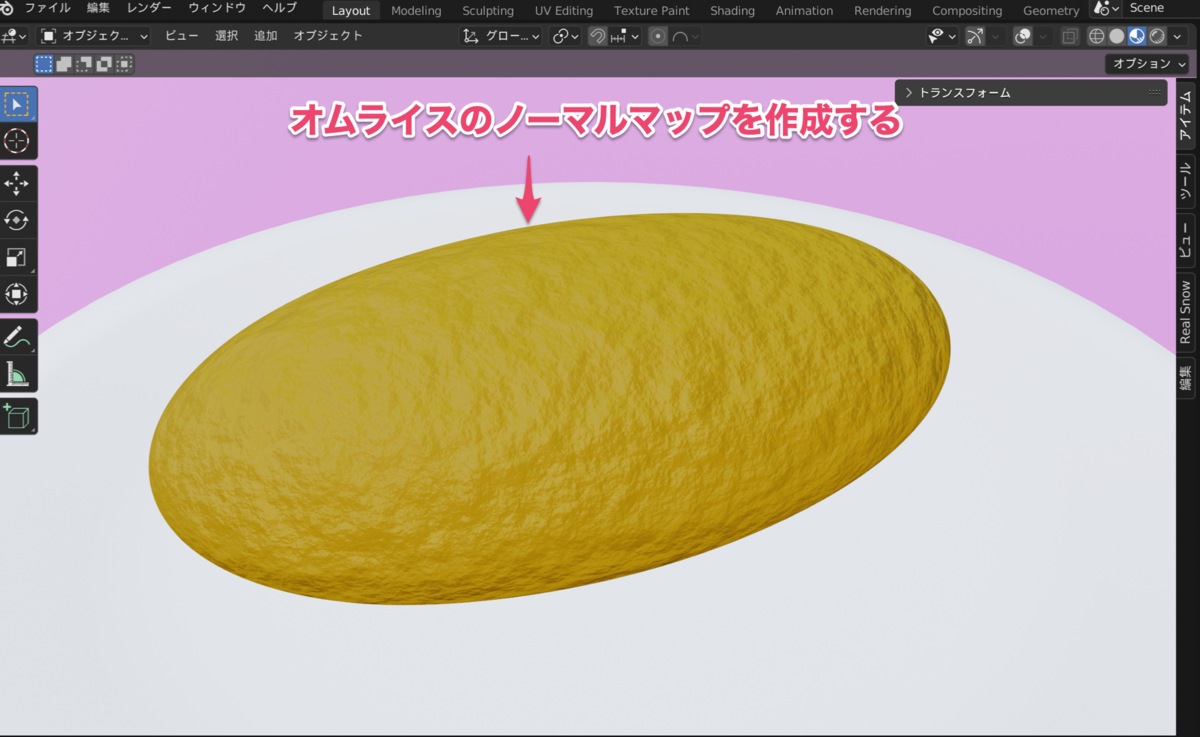
Task: Open the ビュー viewport menu
Action: point(181,36)
